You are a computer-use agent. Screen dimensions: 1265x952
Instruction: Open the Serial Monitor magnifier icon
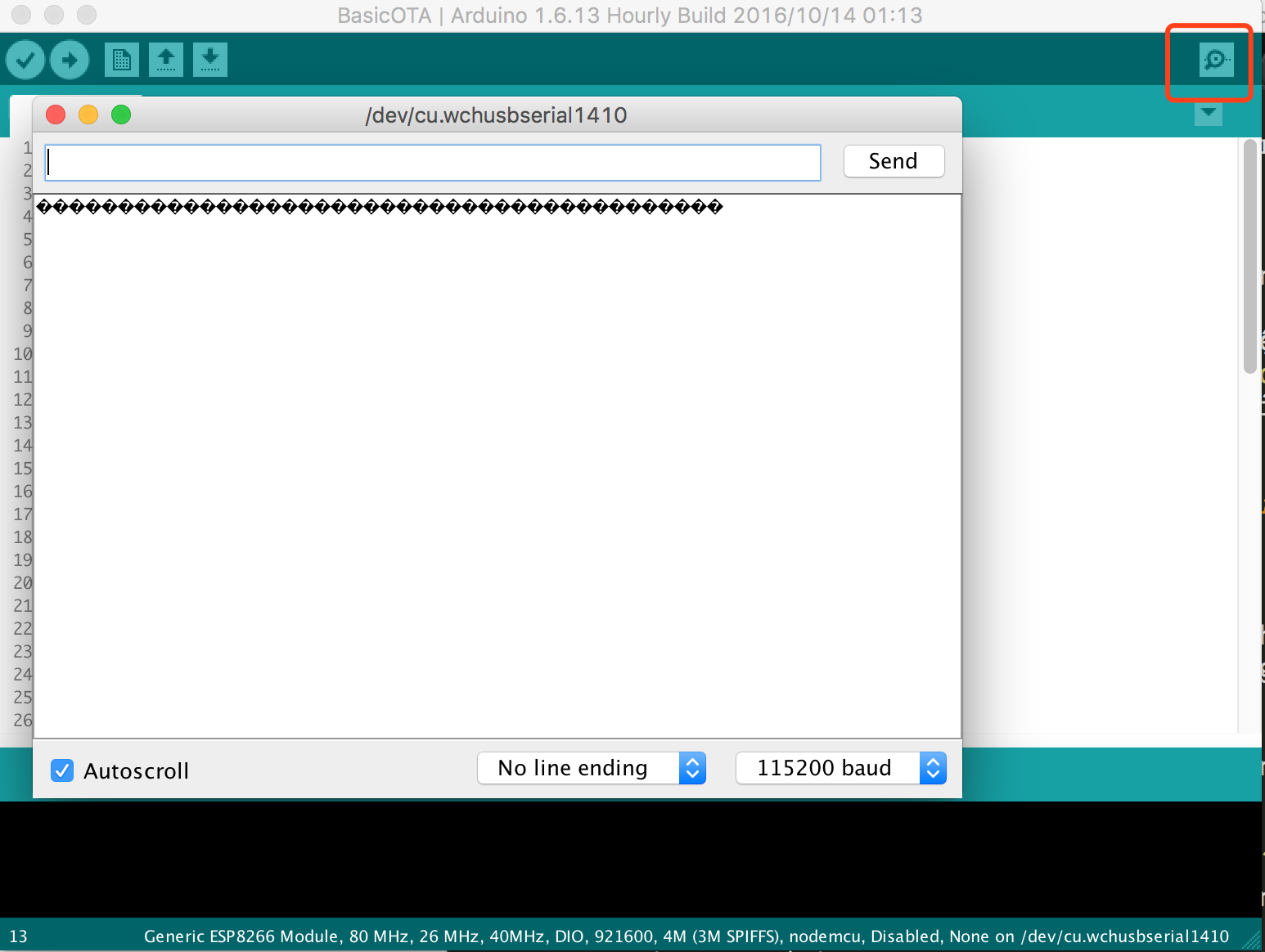[x=1216, y=60]
